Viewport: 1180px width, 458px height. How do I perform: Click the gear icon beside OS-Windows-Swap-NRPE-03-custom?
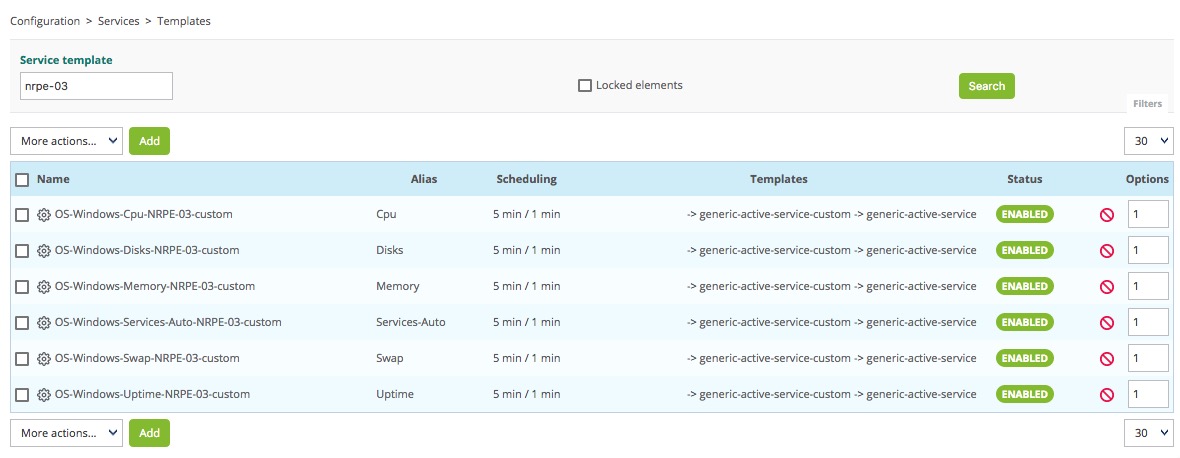[44, 358]
